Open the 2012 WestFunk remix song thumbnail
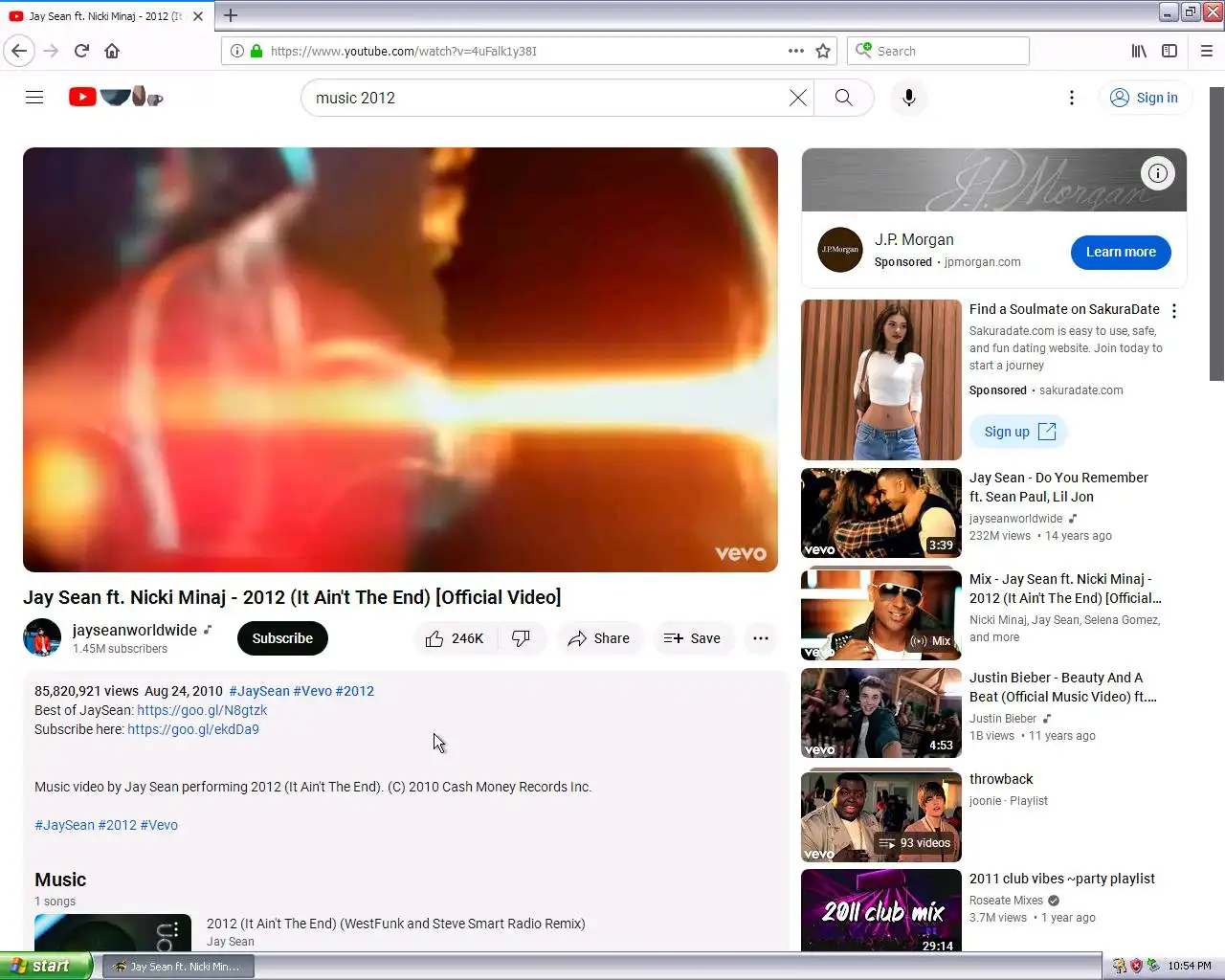 (113, 933)
